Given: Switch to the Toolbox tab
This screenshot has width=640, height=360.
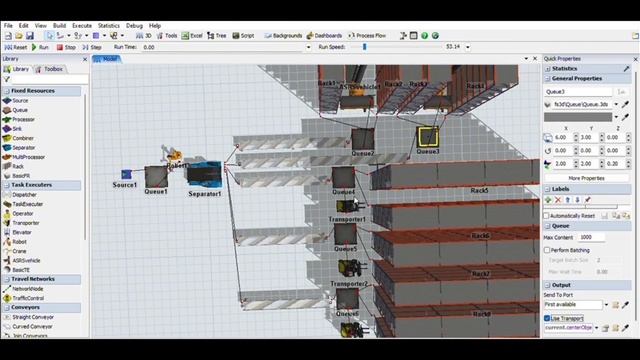Looking at the screenshot, I should [49, 69].
